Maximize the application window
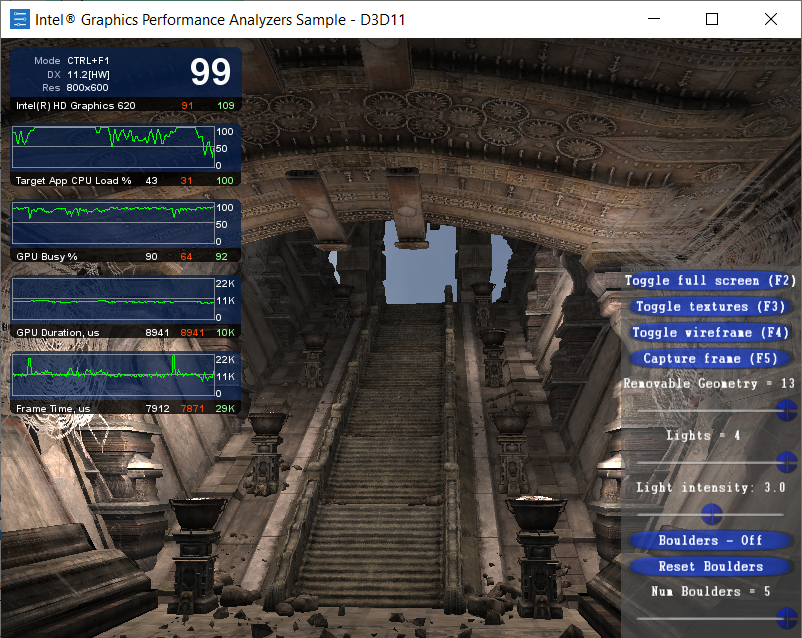 tap(712, 19)
